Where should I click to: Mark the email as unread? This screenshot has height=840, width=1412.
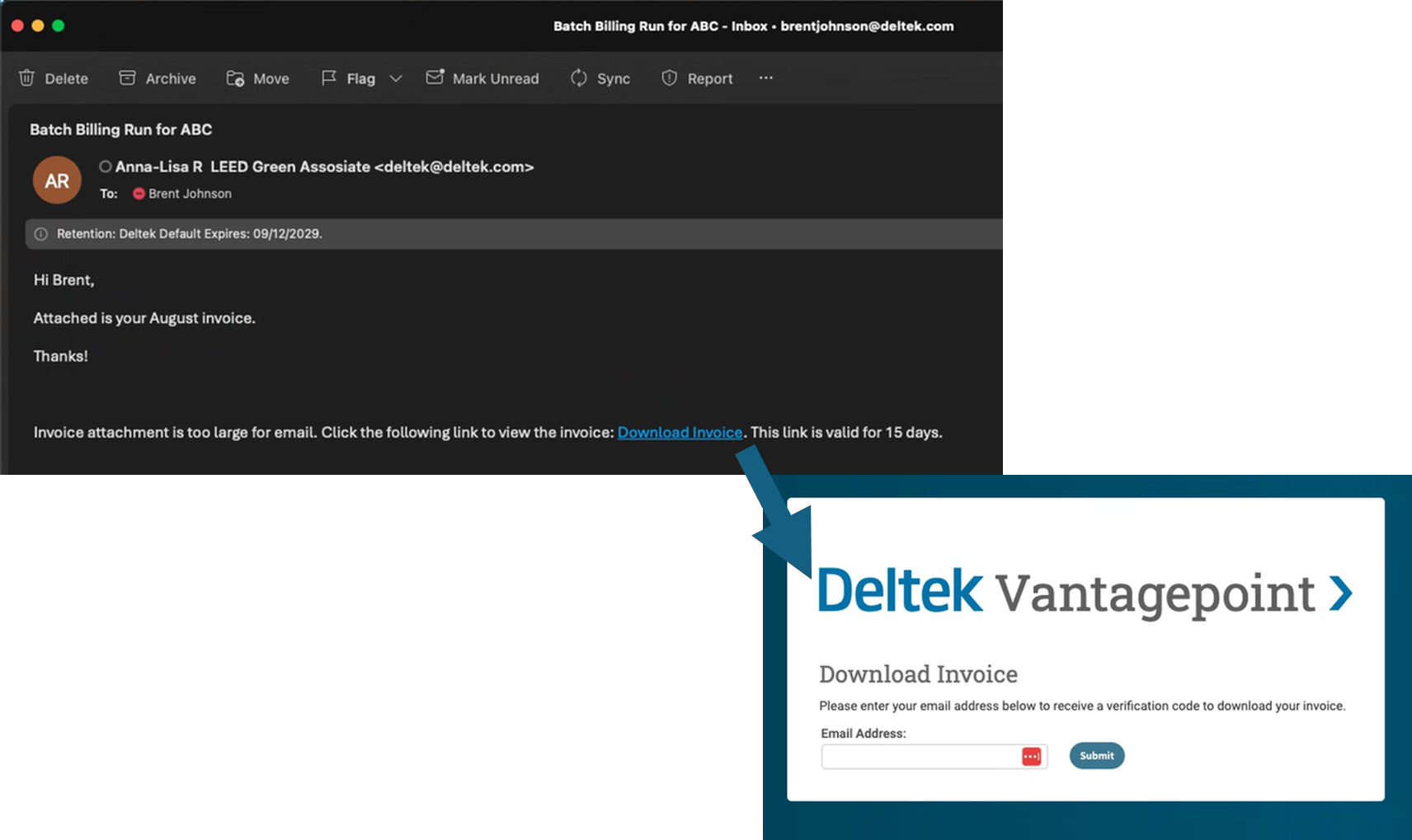(482, 78)
